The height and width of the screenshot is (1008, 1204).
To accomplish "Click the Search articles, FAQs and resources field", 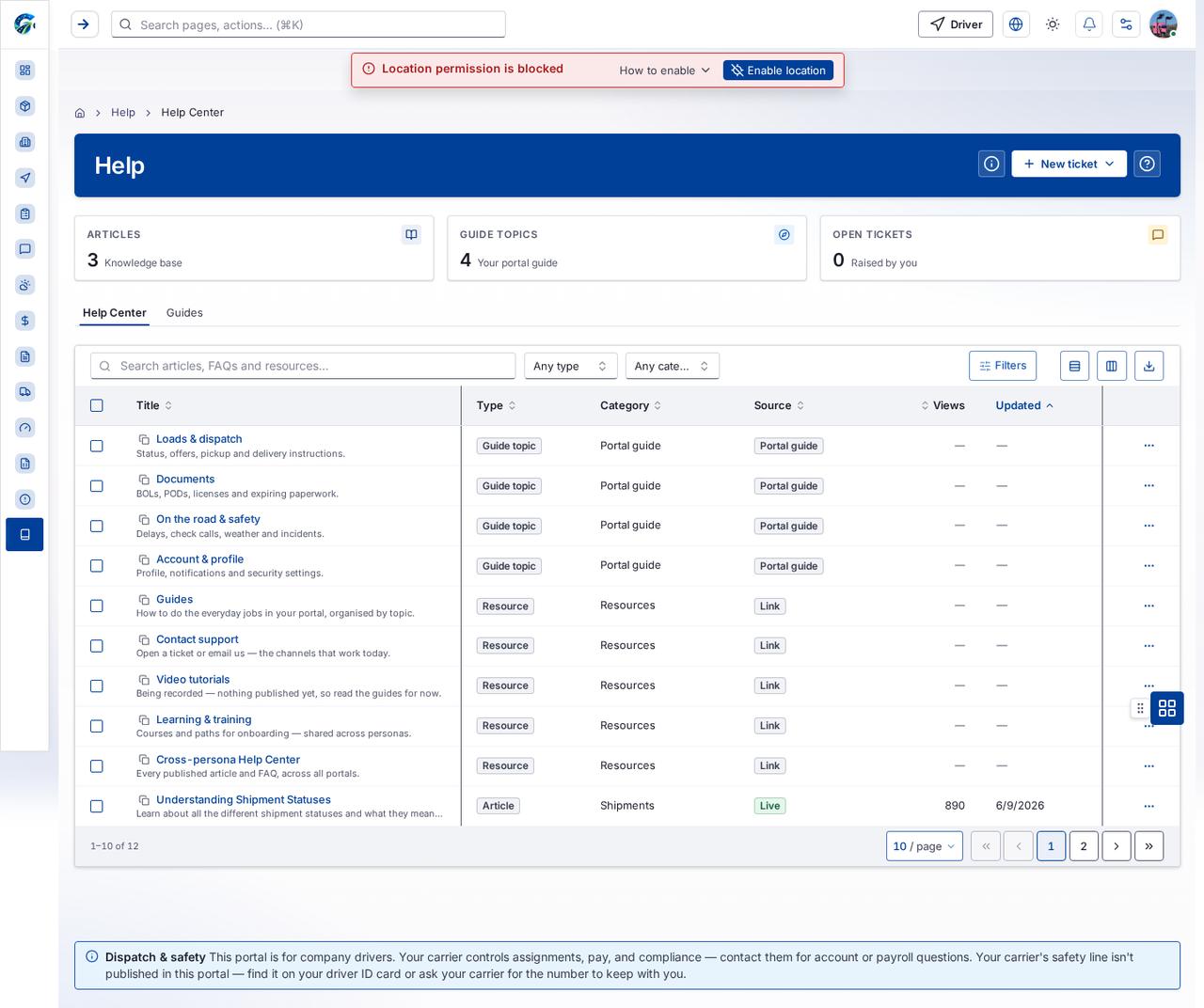I will 303,366.
